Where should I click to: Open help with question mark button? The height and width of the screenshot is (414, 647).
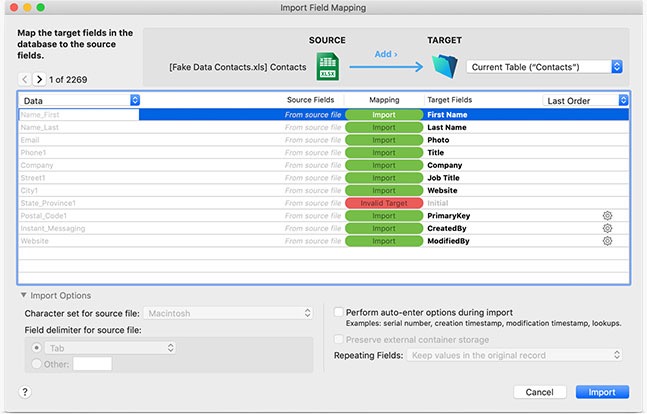click(x=24, y=392)
